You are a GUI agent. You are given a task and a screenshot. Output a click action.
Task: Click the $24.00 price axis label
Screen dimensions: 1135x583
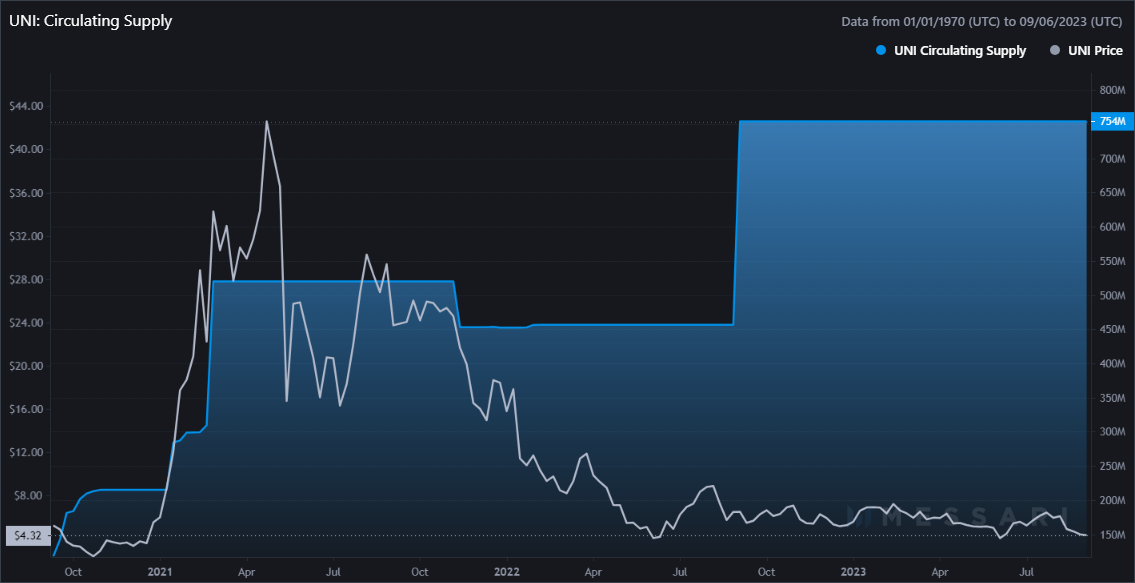tap(26, 323)
